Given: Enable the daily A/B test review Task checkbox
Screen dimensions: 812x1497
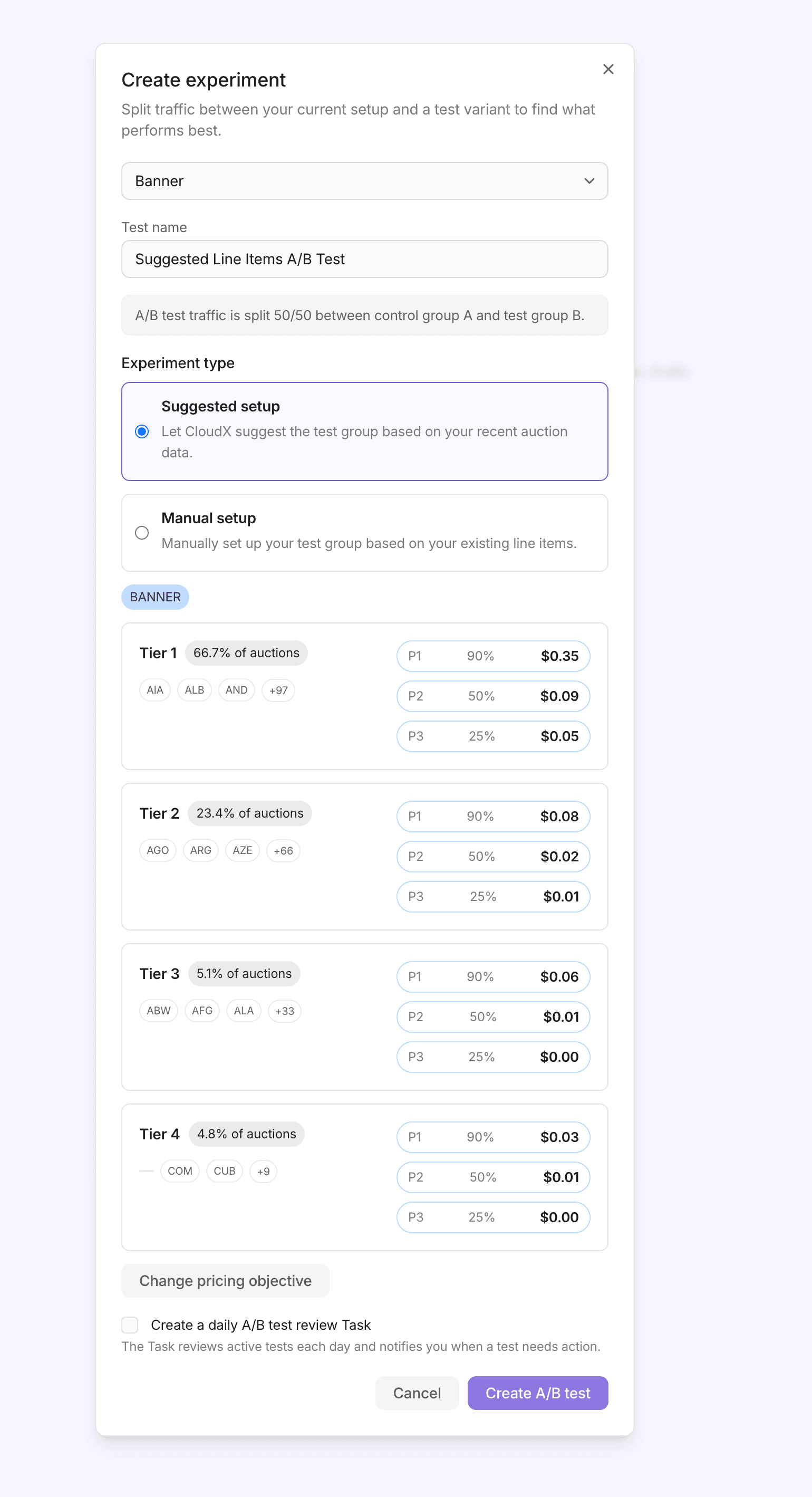Looking at the screenshot, I should (130, 1325).
